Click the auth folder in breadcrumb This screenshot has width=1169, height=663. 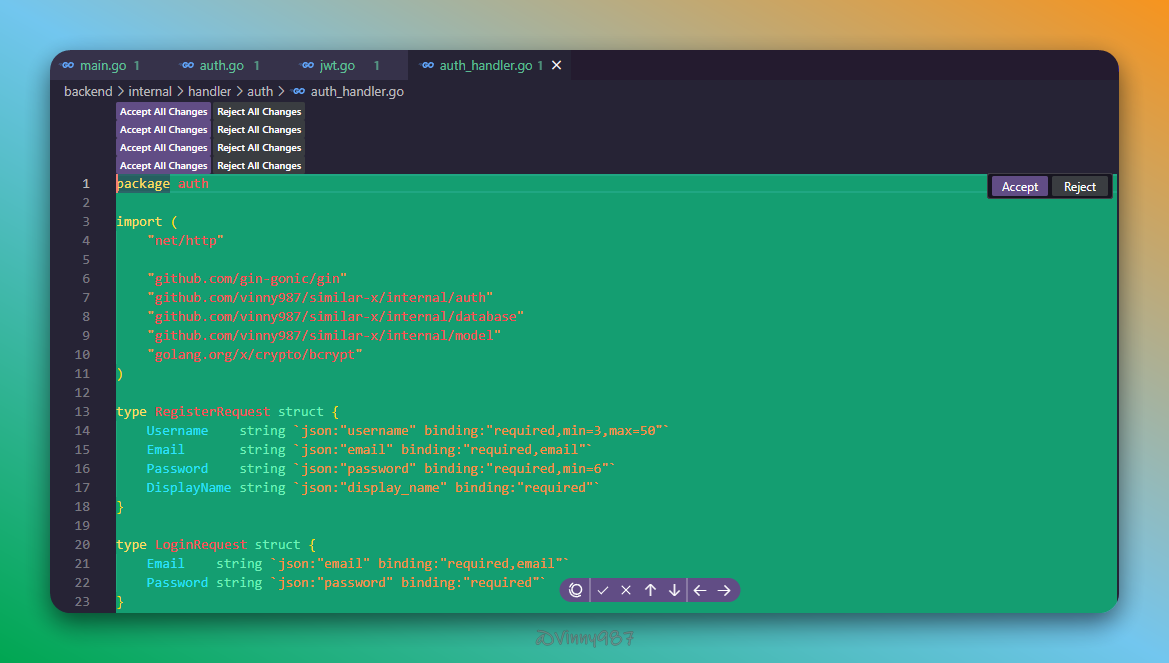pos(260,91)
